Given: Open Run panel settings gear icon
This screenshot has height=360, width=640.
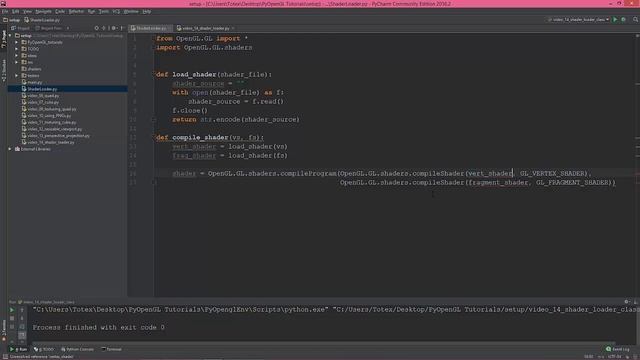Looking at the screenshot, I should [x=627, y=302].
